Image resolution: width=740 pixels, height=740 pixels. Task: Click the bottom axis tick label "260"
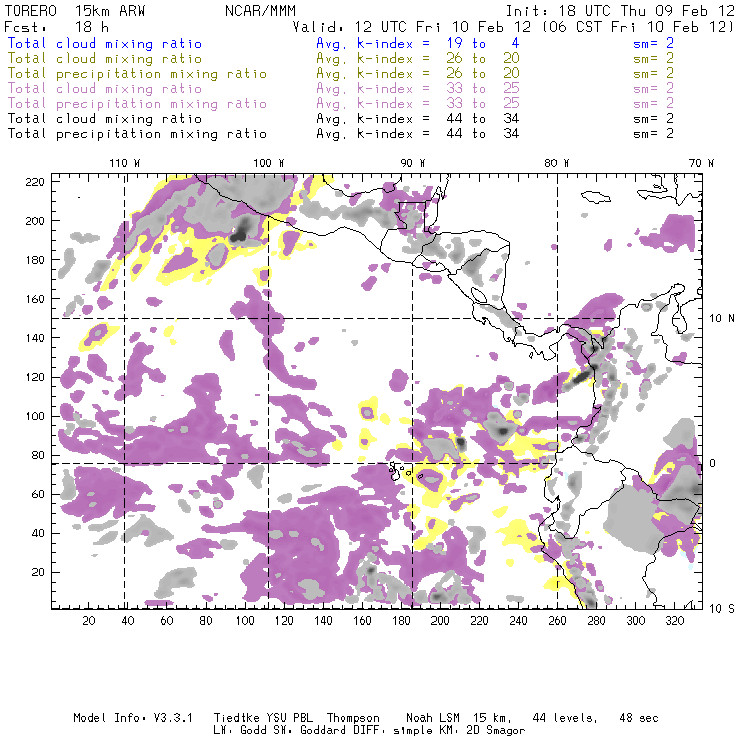click(557, 621)
